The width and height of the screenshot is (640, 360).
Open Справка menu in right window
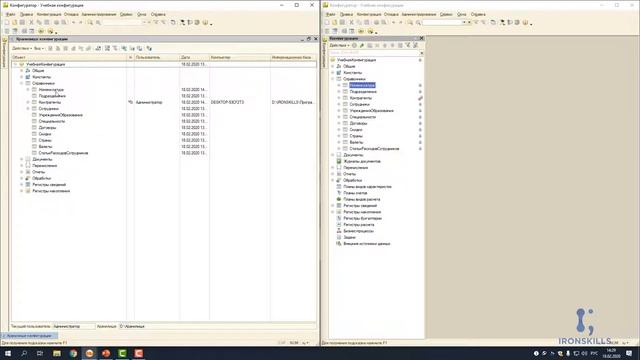pyautogui.click(x=478, y=14)
